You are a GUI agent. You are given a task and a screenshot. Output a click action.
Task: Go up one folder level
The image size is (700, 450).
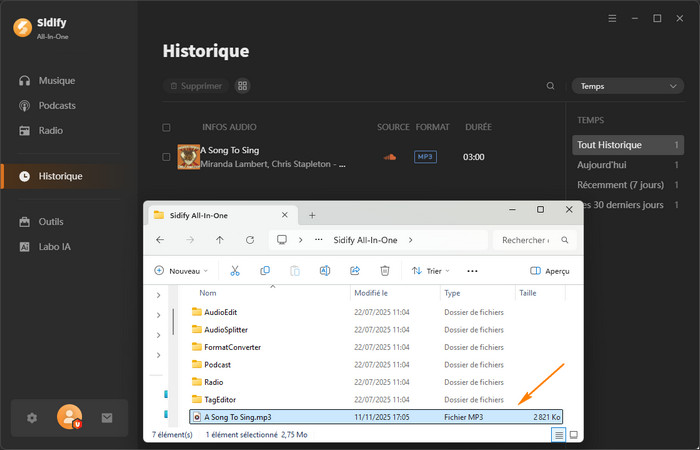tap(220, 240)
